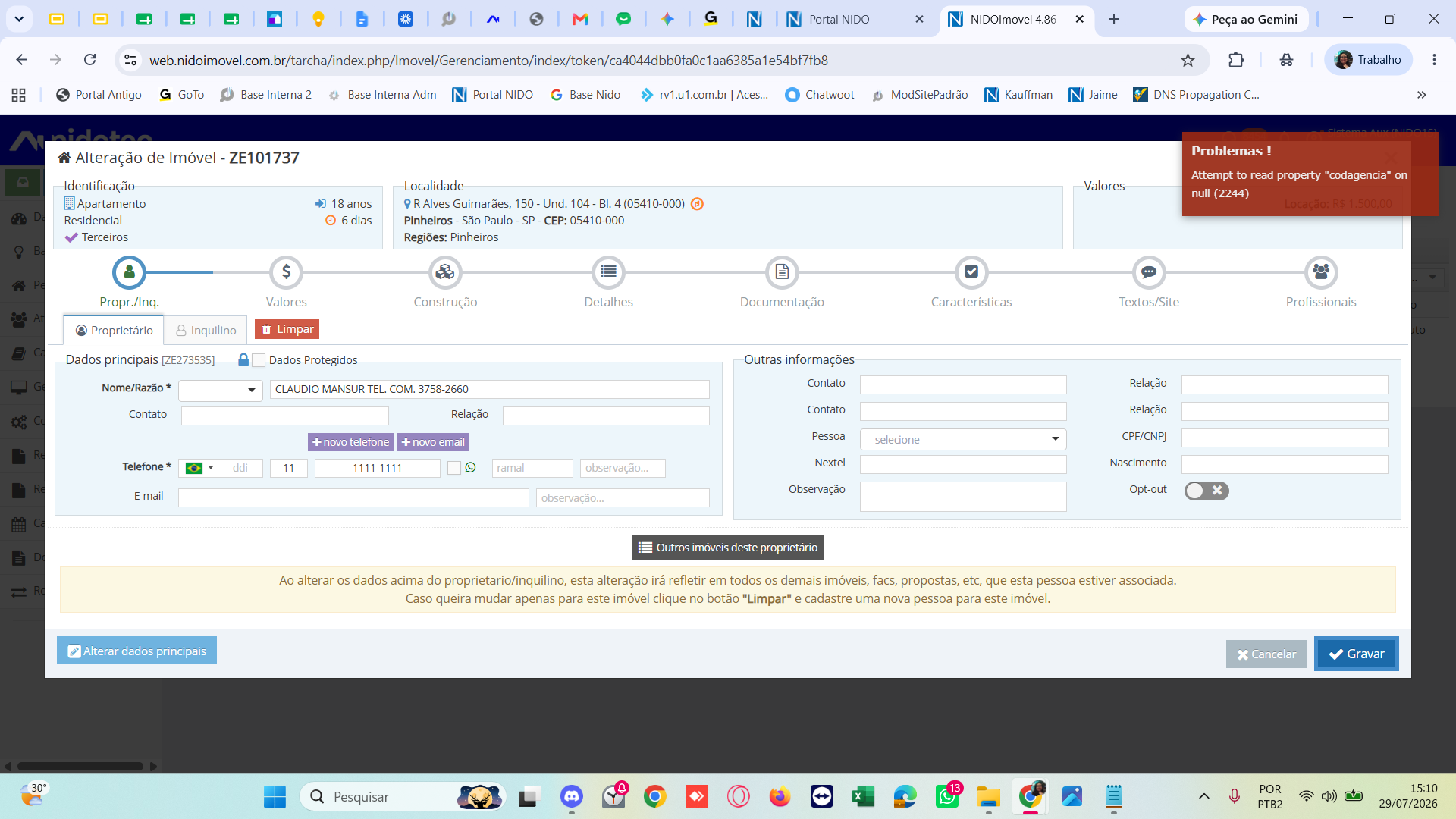Open the Base Nido bookmark

tap(585, 95)
